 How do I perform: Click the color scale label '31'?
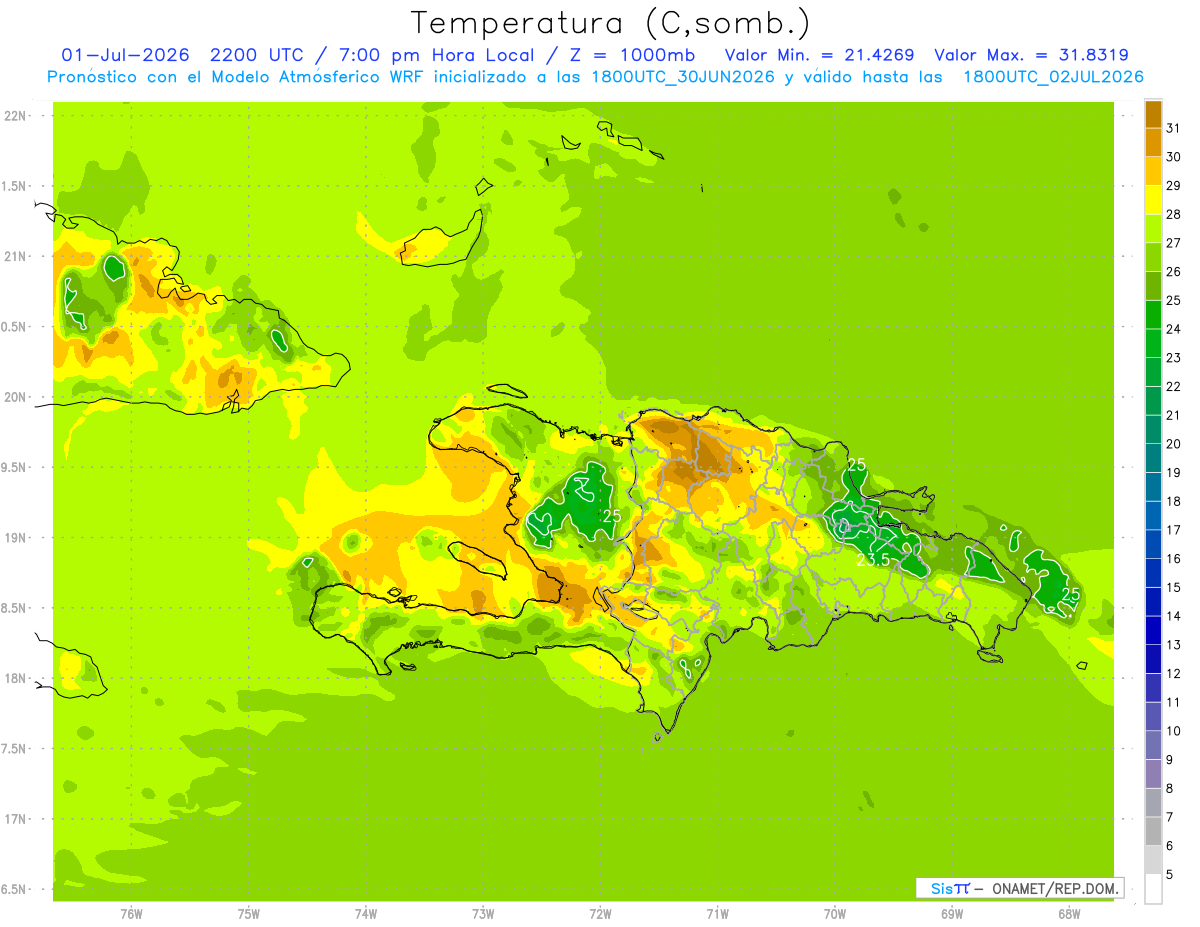(x=1173, y=128)
